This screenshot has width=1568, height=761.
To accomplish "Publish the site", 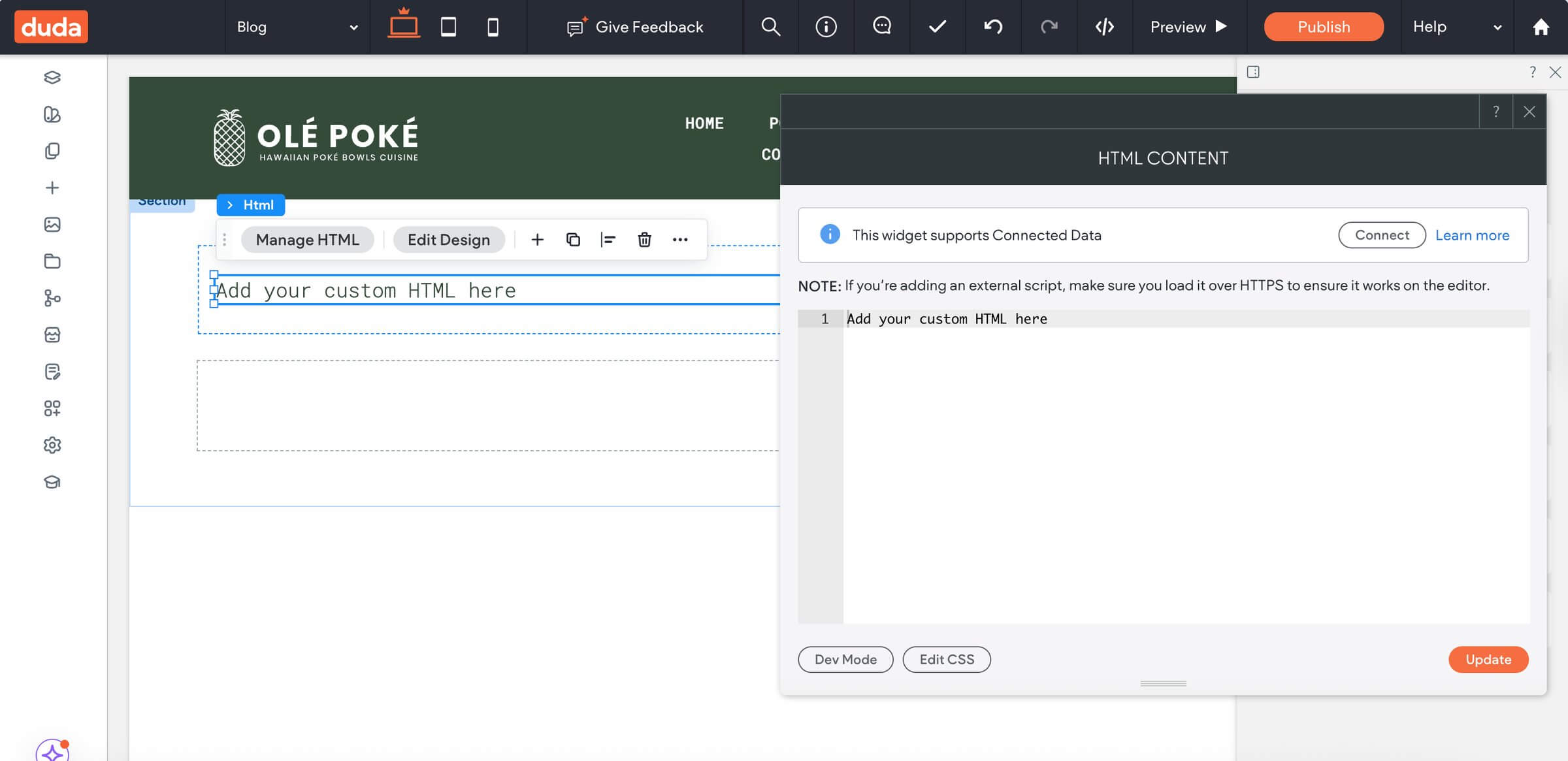I will click(x=1323, y=27).
